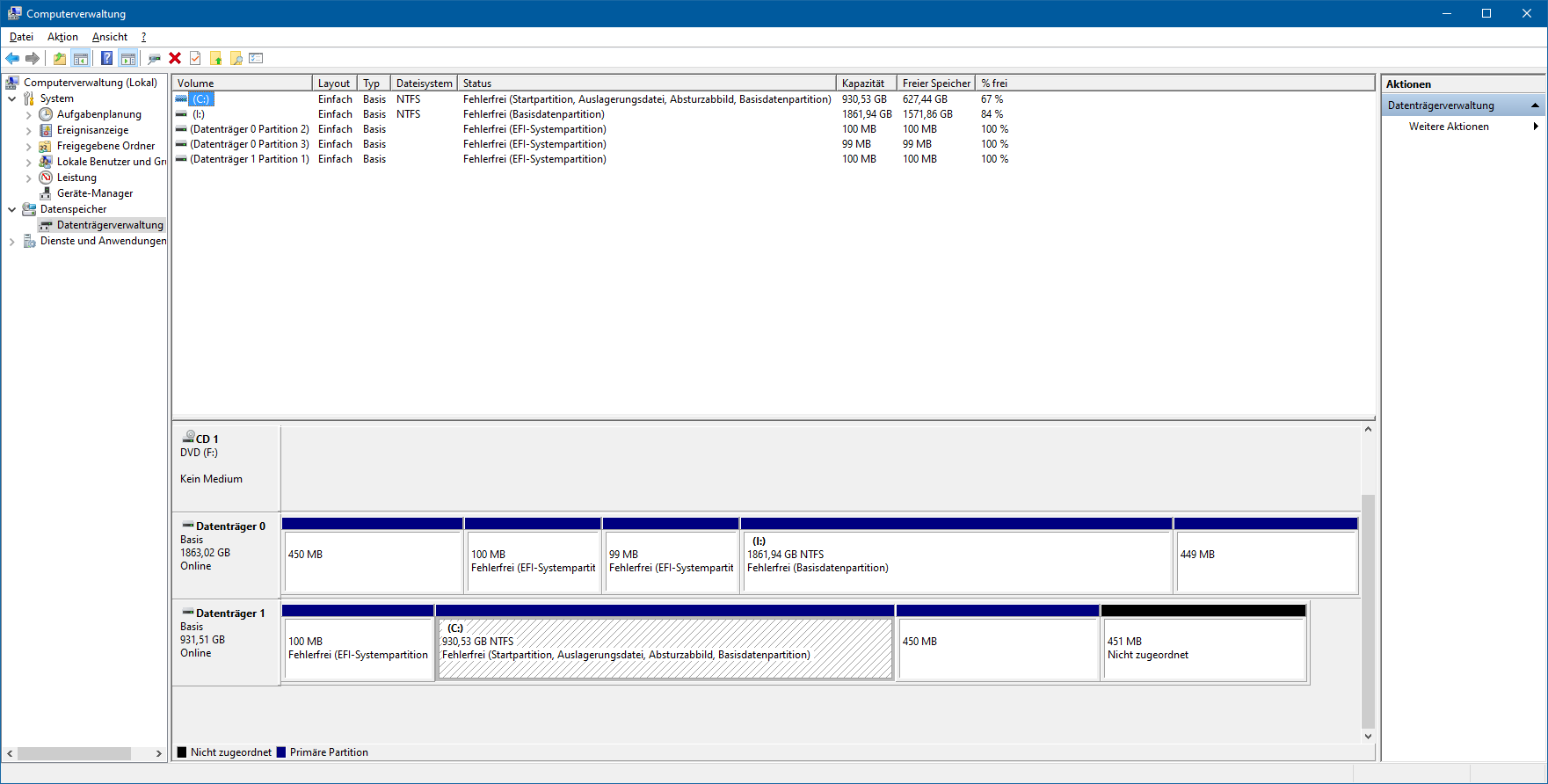Open the Datei menu
Screen dimensions: 1548x784
click(21, 37)
